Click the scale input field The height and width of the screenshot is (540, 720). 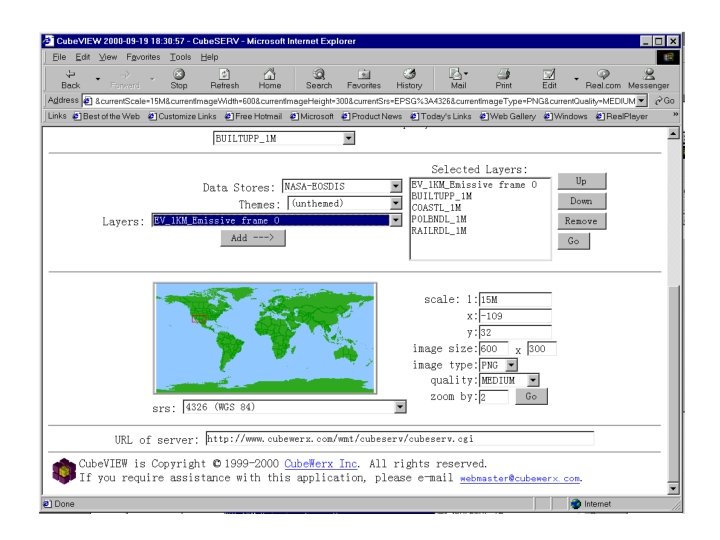[x=515, y=299]
